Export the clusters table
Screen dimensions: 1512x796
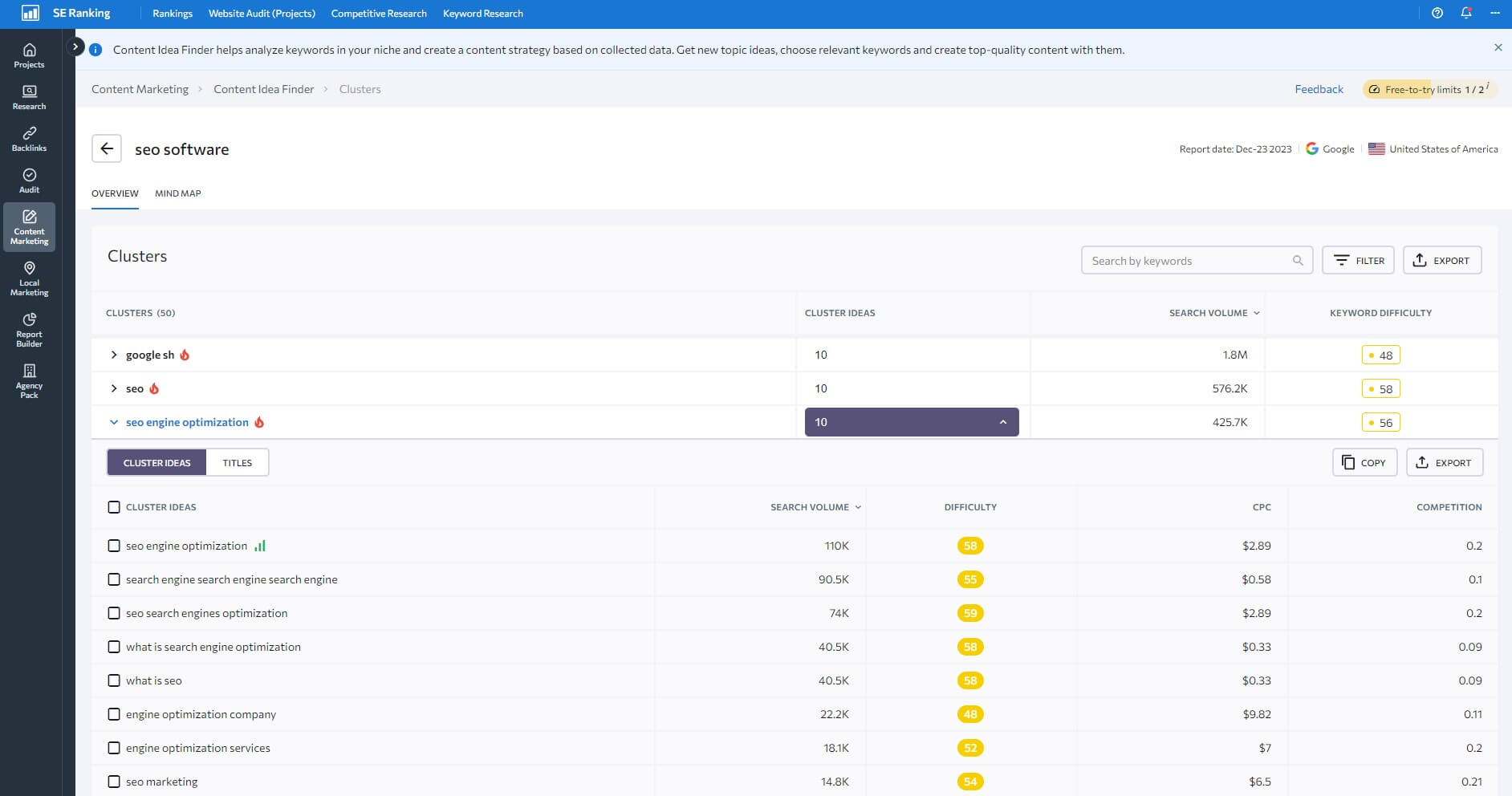[x=1442, y=260]
